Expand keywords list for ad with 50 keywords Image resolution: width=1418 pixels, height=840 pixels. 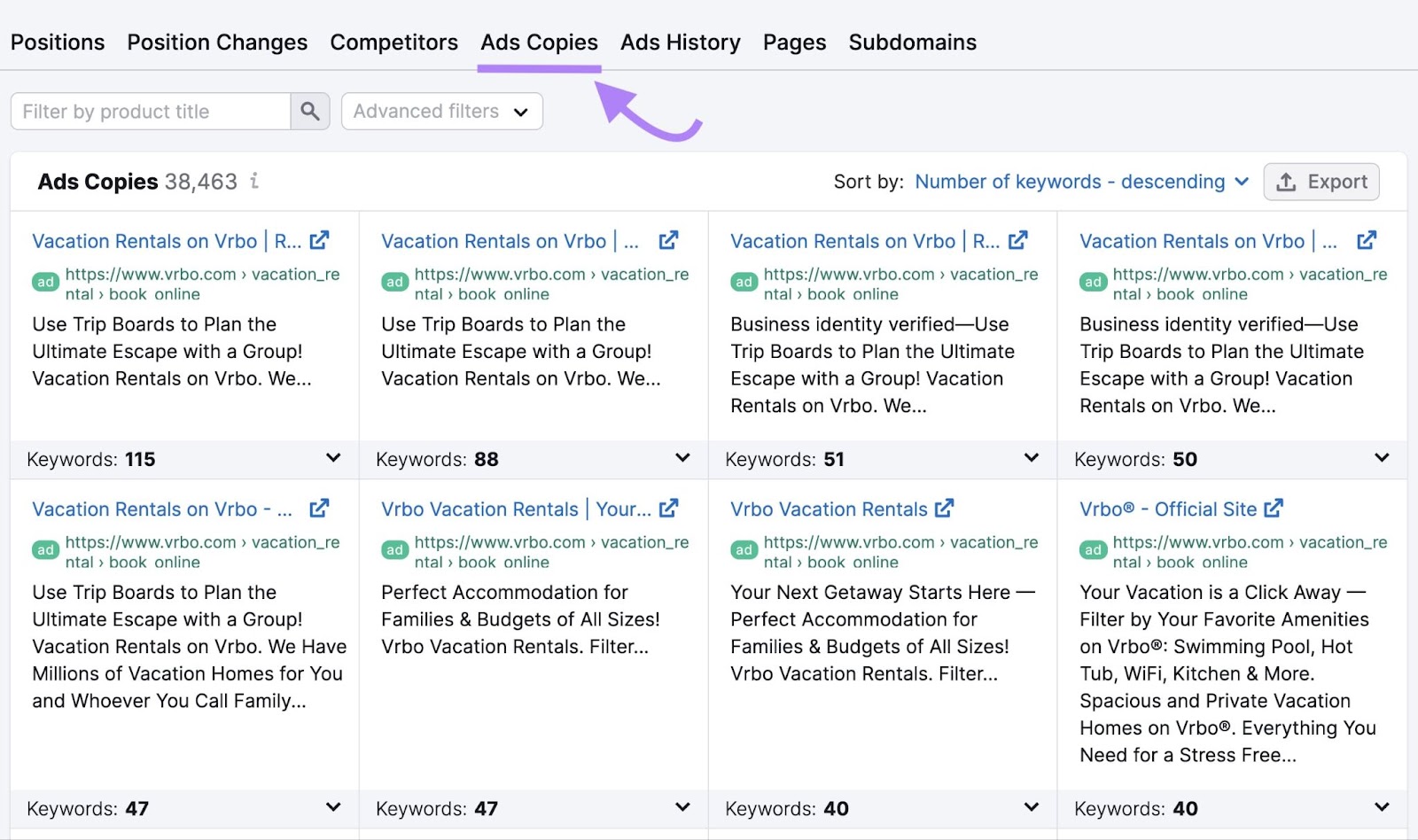coord(1382,458)
